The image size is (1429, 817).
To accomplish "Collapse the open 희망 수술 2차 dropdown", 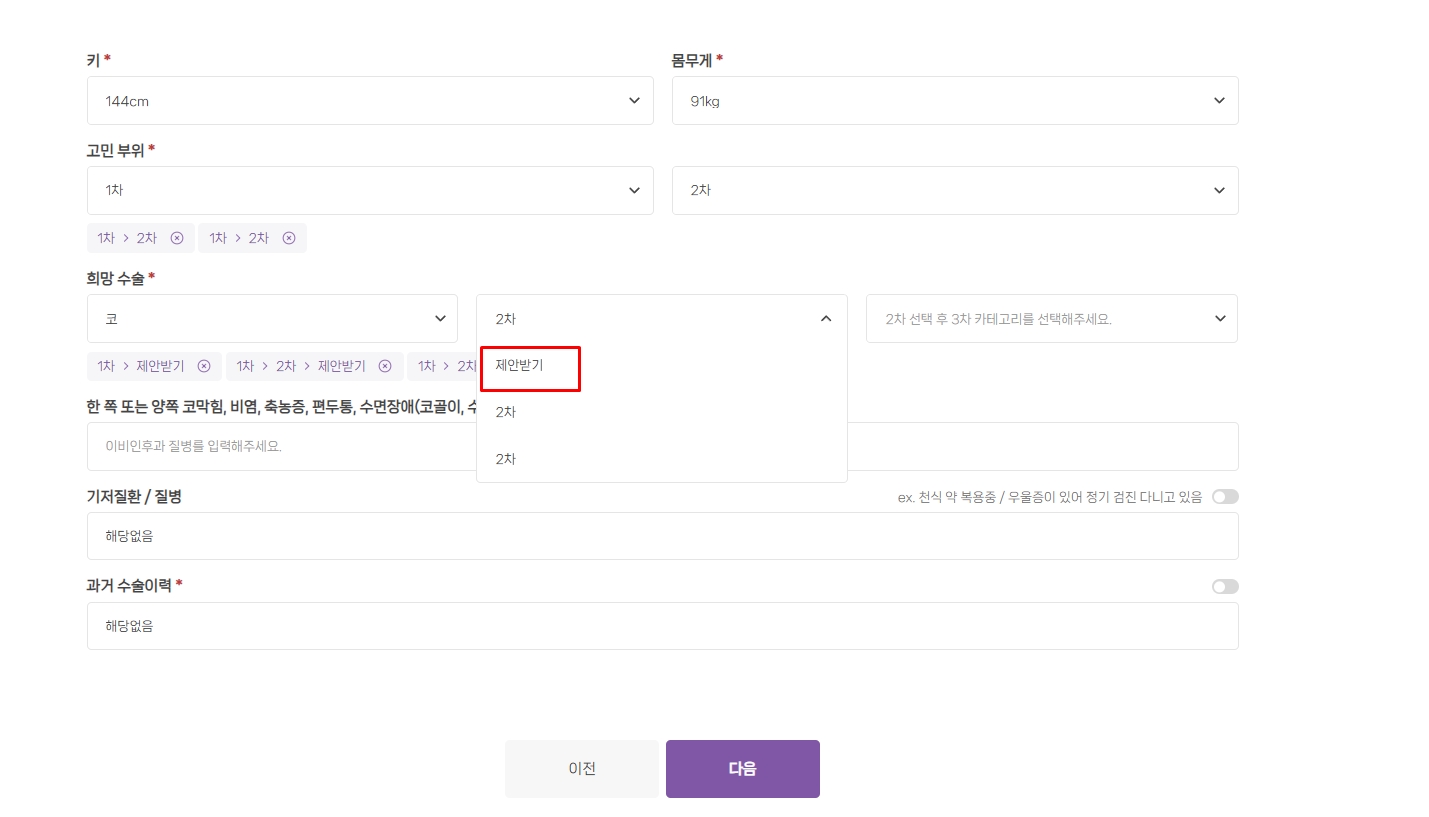I will (662, 319).
